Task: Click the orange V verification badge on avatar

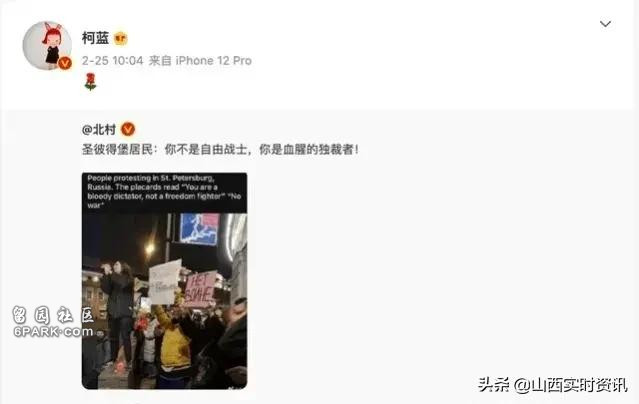Action: point(64,63)
